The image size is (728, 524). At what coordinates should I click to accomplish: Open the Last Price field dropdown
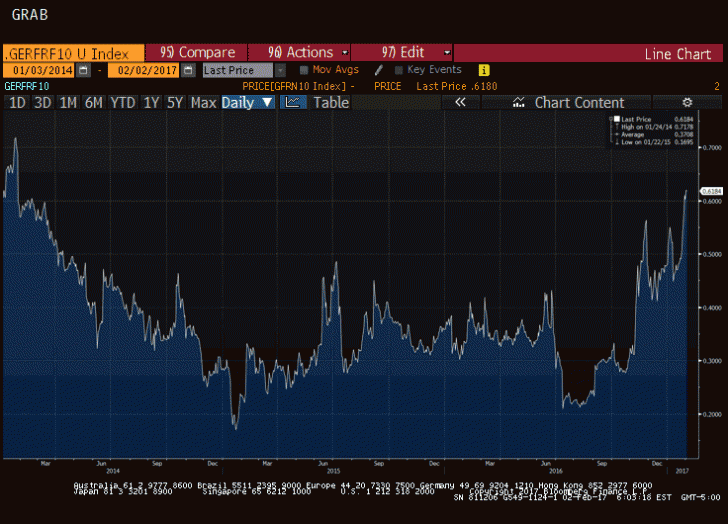[278, 70]
